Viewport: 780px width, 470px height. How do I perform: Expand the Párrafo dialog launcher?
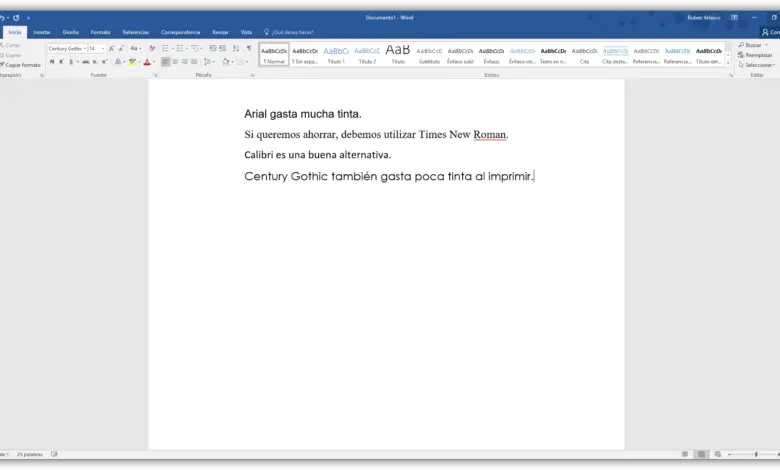tap(253, 75)
